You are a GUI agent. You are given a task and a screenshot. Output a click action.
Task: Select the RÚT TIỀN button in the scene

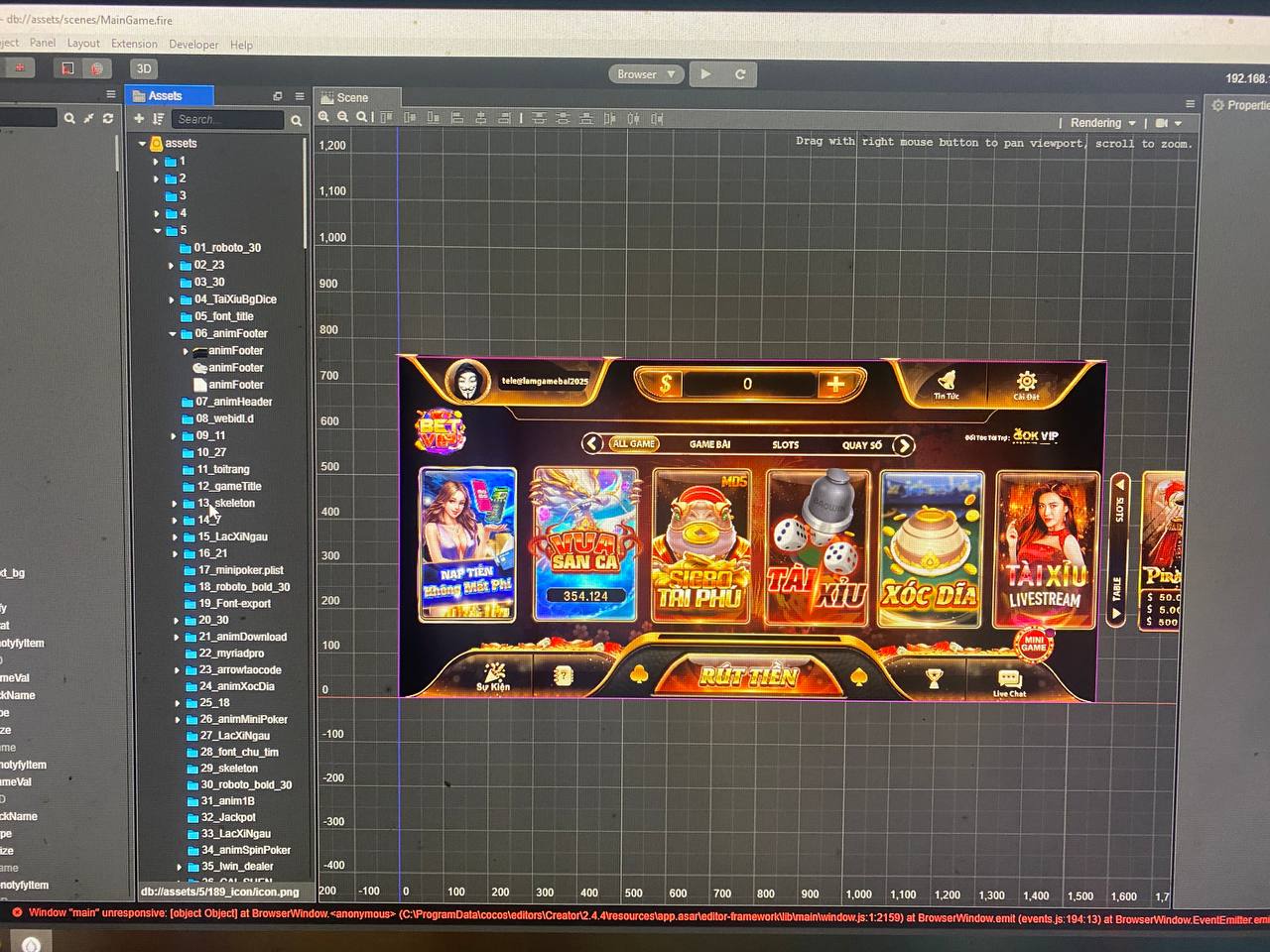click(x=748, y=675)
